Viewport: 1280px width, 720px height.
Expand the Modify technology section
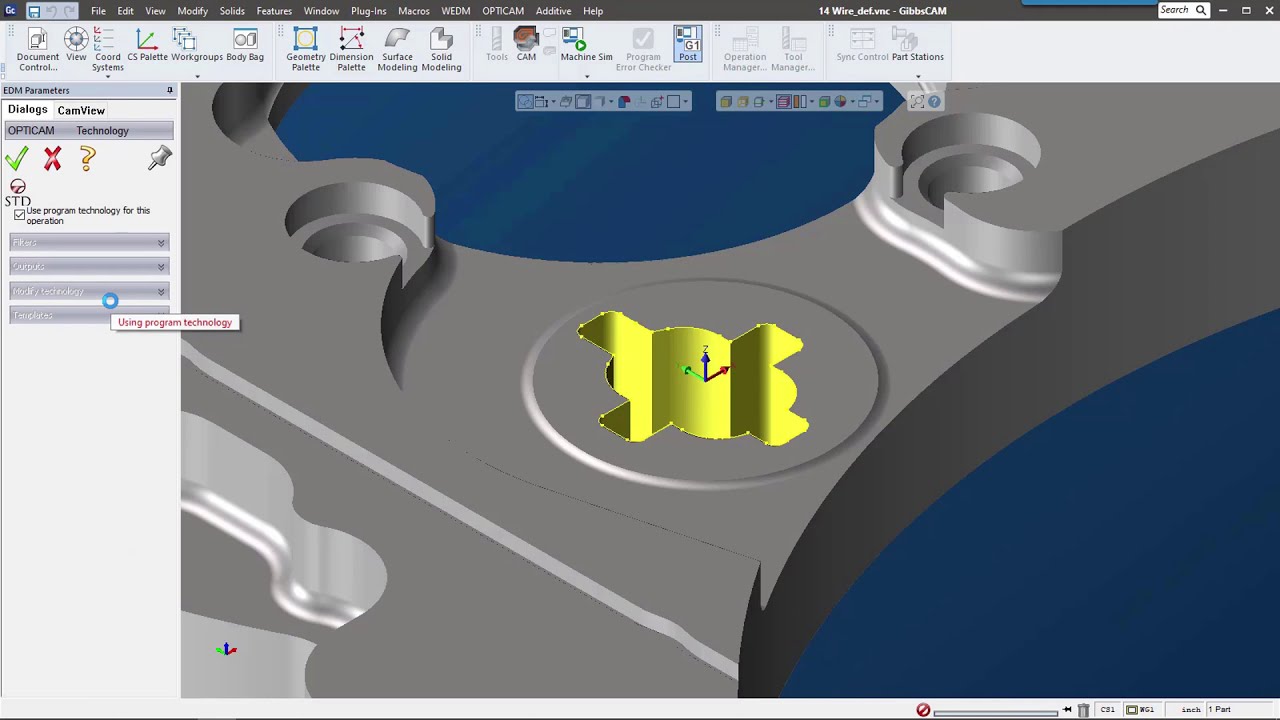click(x=89, y=291)
